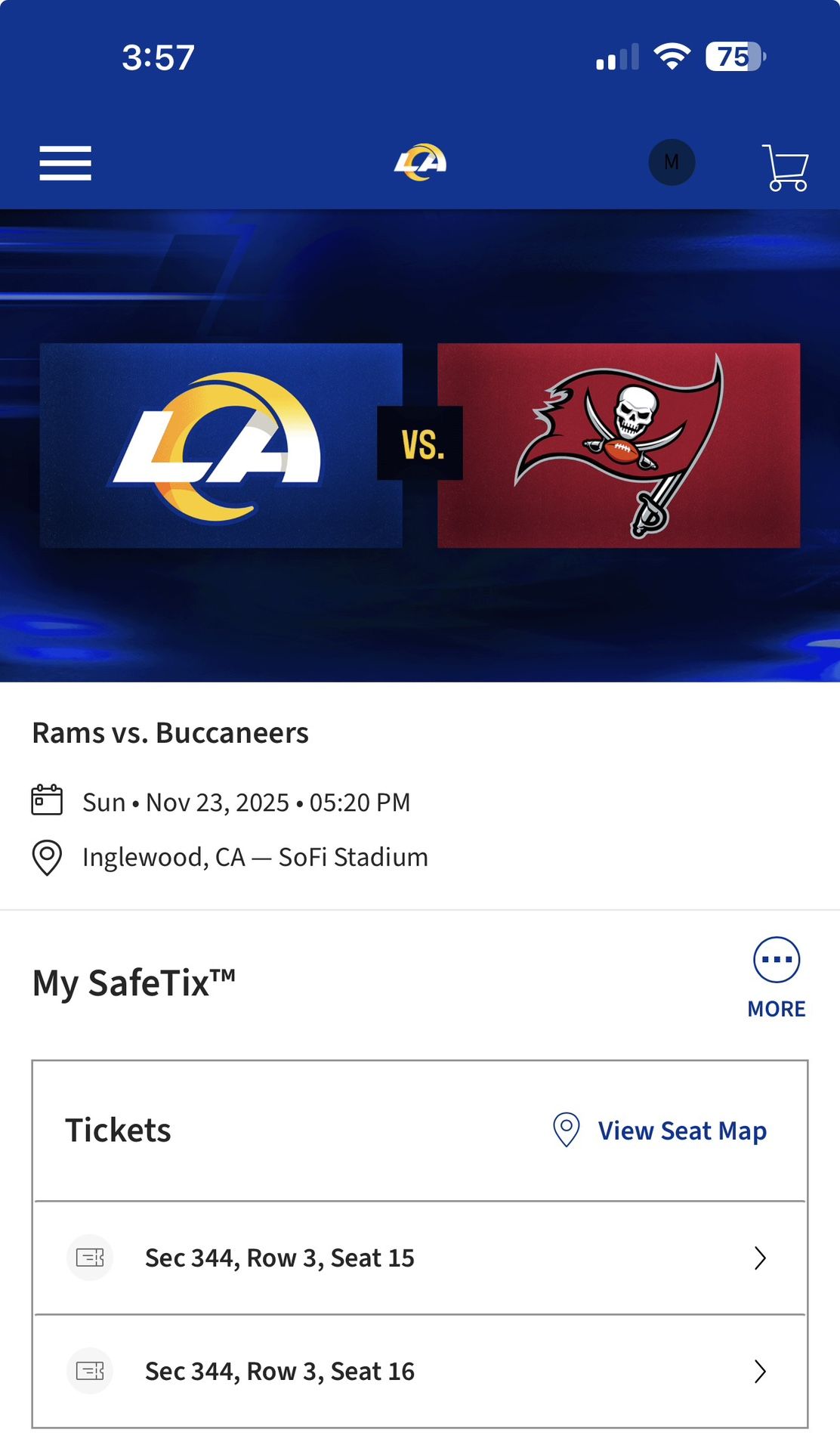Open the hamburger navigation menu
This screenshot has width=840, height=1451.
[65, 162]
